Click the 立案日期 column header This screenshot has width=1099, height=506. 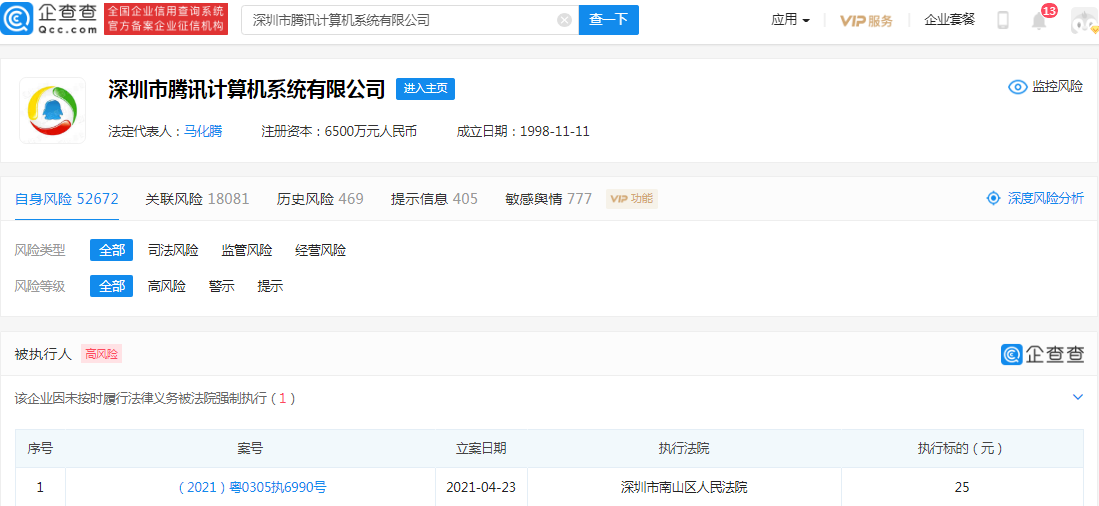pyautogui.click(x=481, y=449)
